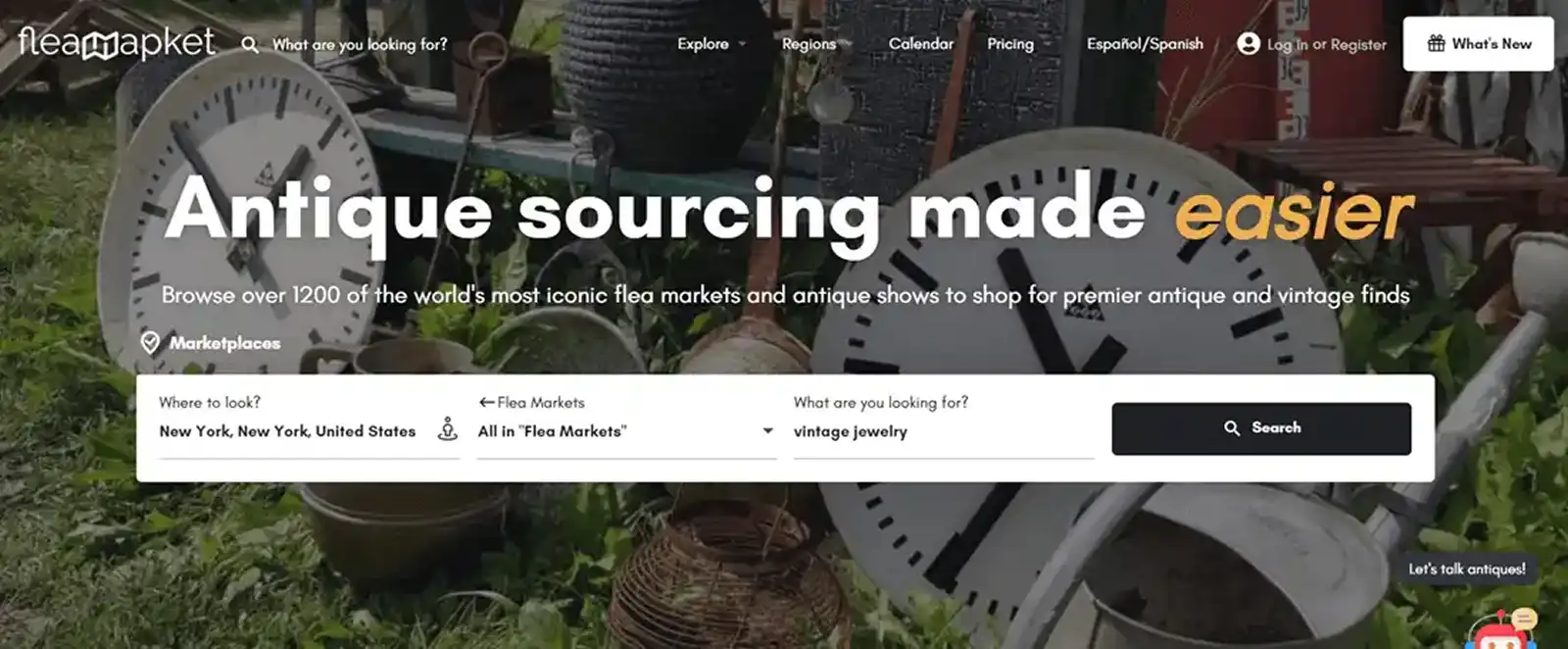The width and height of the screenshot is (1568, 649).
Task: Click the location pin icon in Where to look
Action: point(447,429)
